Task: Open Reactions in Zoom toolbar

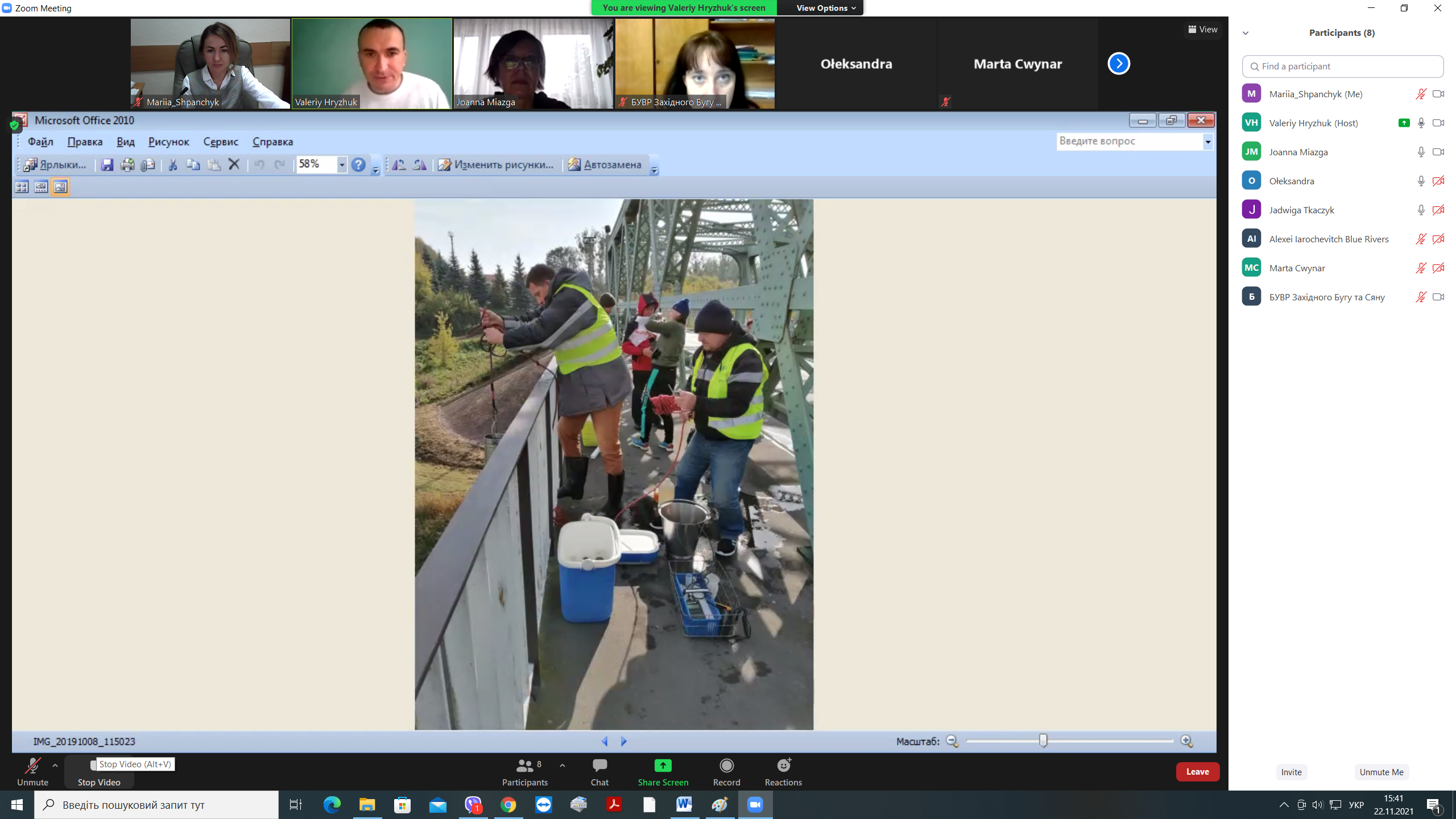Action: click(783, 772)
